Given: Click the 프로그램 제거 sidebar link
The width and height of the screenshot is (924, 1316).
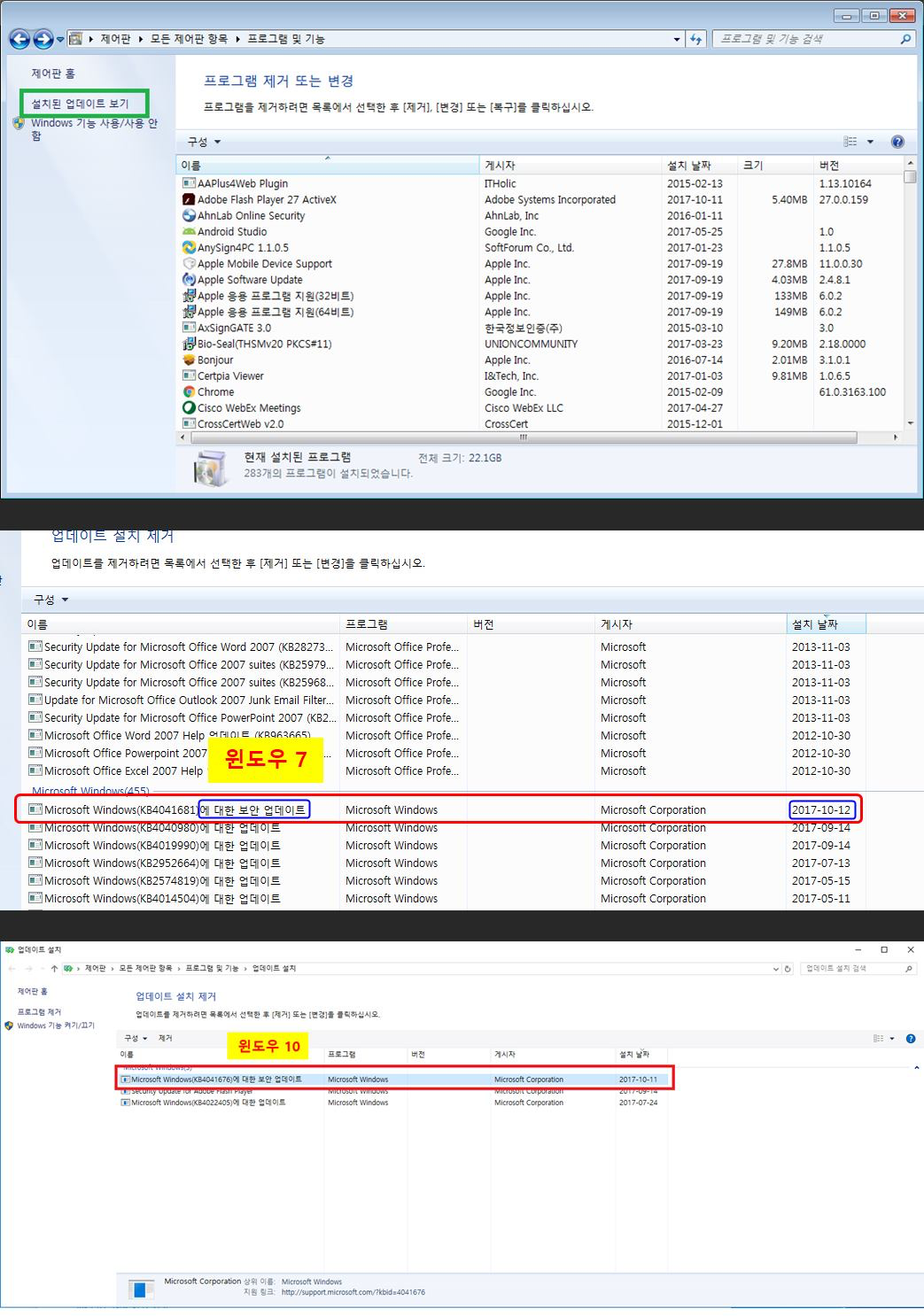Looking at the screenshot, I should coord(39,1011).
